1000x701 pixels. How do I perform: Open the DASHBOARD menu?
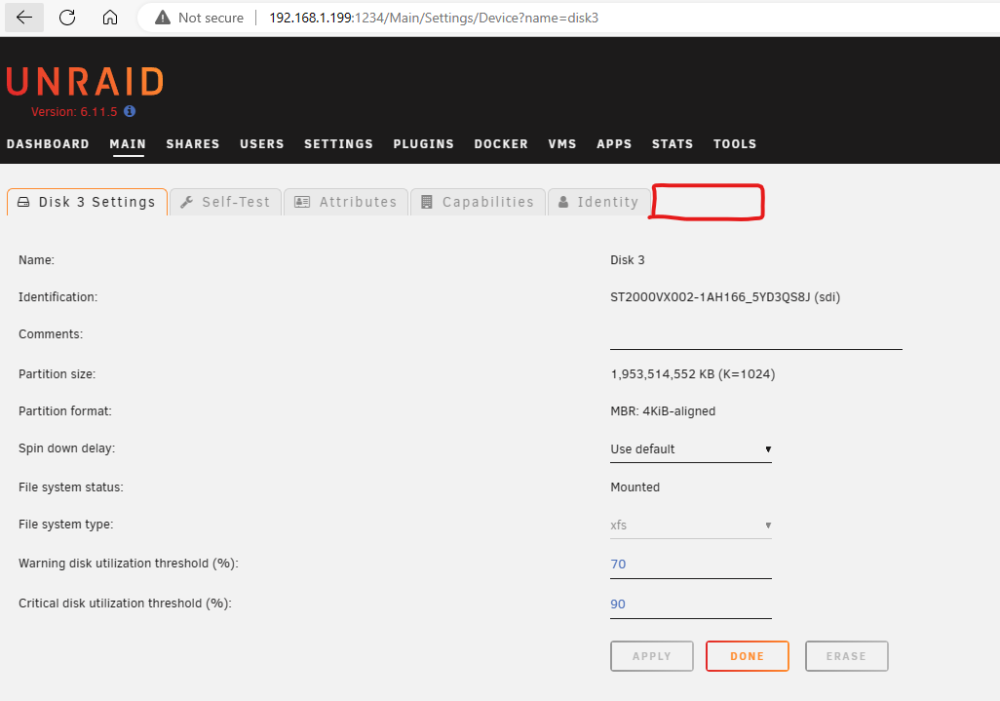pos(48,144)
